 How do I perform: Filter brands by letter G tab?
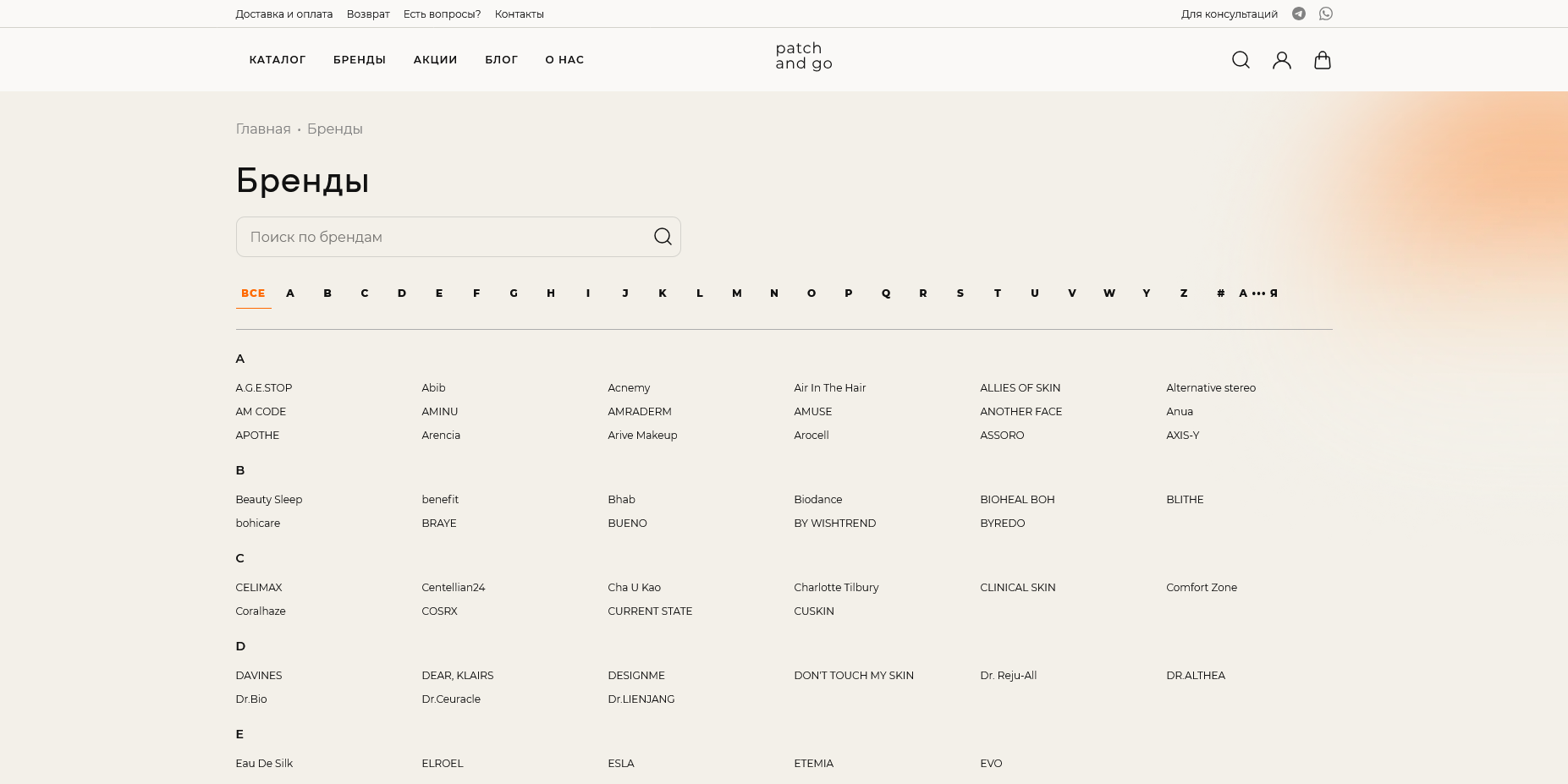coord(514,293)
